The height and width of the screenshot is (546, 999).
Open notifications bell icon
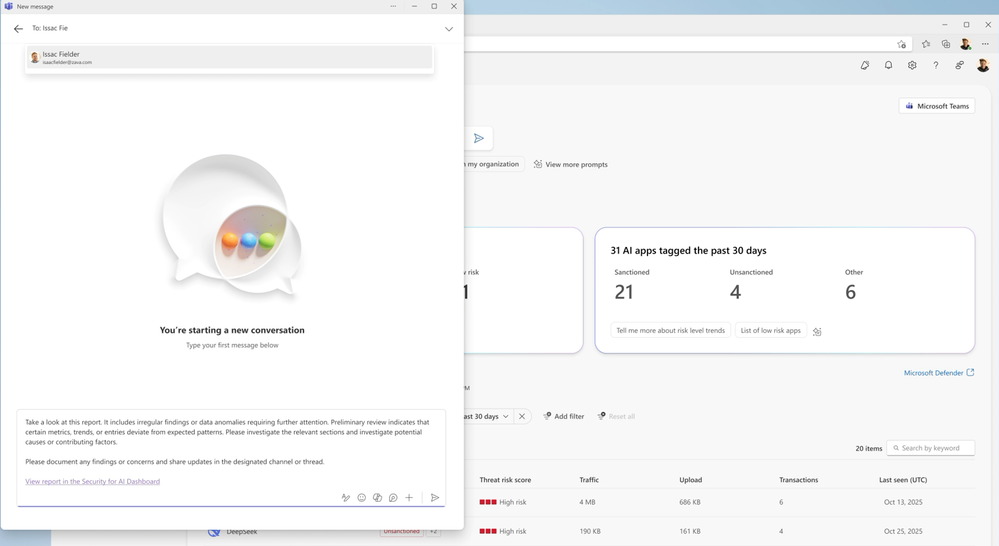(x=888, y=65)
